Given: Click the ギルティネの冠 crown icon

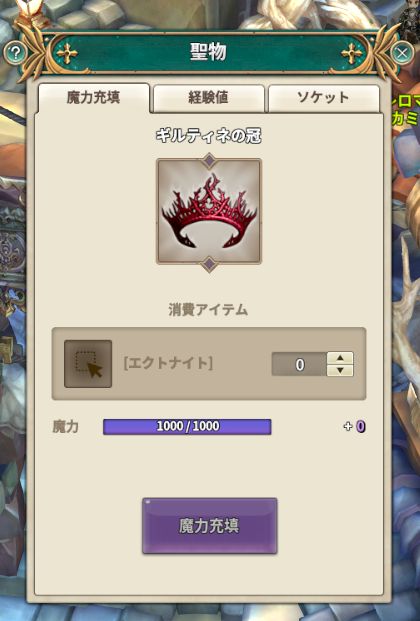Looking at the screenshot, I should [x=209, y=211].
